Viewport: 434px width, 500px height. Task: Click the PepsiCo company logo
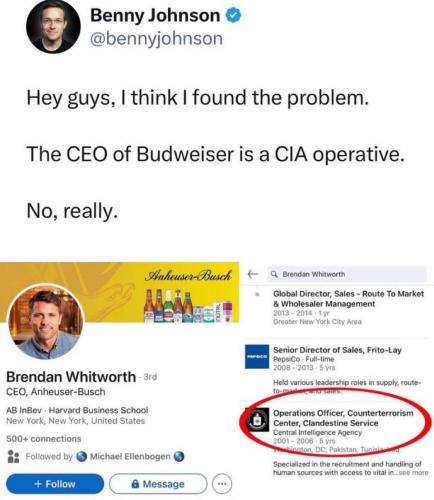click(257, 357)
